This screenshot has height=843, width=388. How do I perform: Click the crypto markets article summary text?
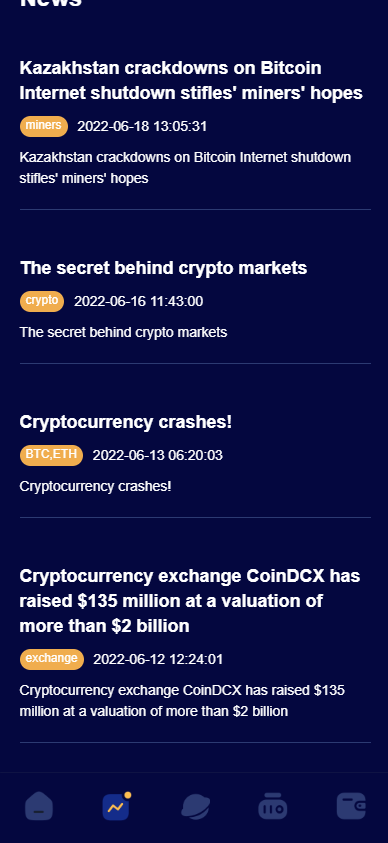(x=124, y=332)
